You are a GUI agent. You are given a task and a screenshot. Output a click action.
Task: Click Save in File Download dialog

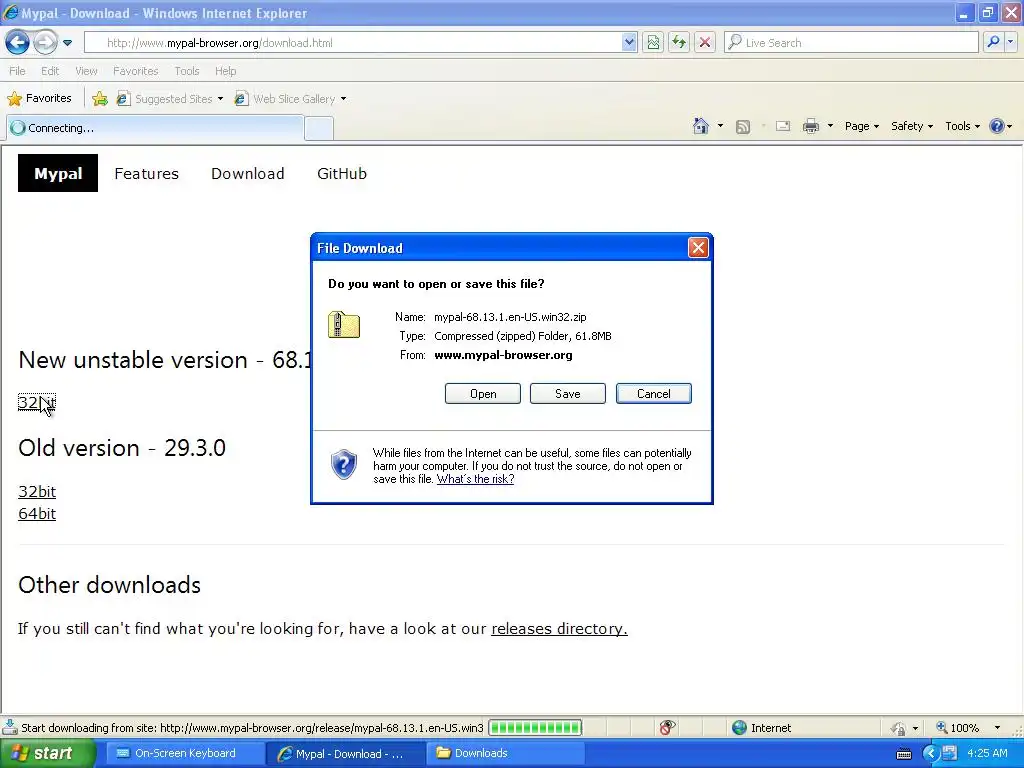tap(568, 394)
